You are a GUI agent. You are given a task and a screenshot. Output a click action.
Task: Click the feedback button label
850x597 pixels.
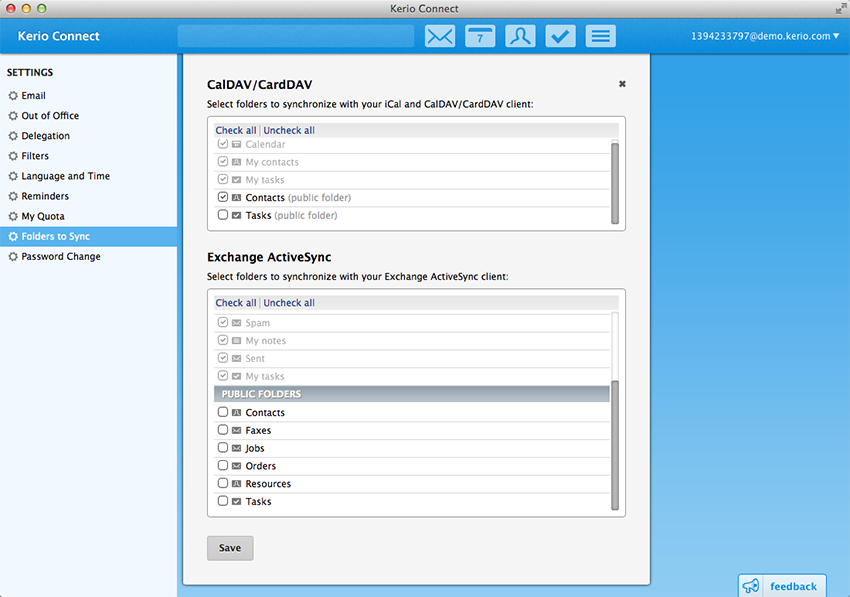pyautogui.click(x=793, y=586)
